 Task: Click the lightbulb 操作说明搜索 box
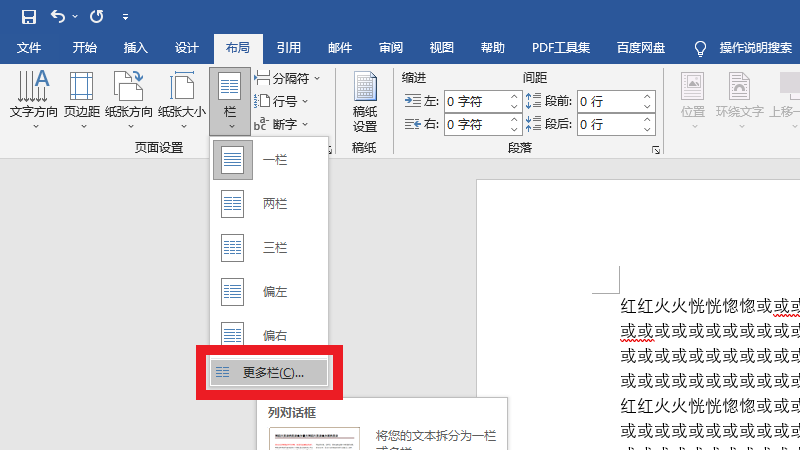(x=743, y=48)
